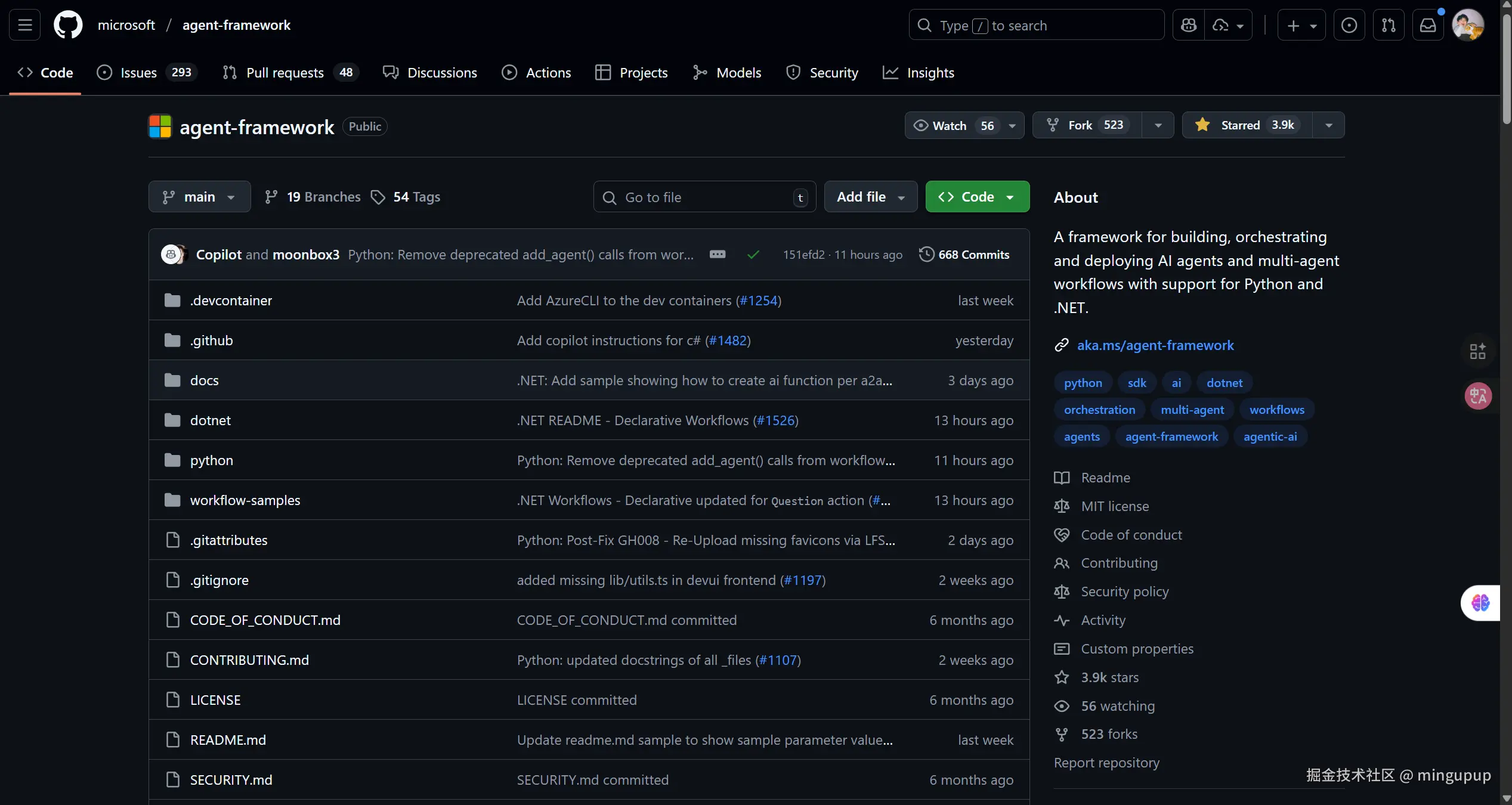Viewport: 1512px width, 805px height.
Task: Open the issues header icon
Action: (1349, 25)
